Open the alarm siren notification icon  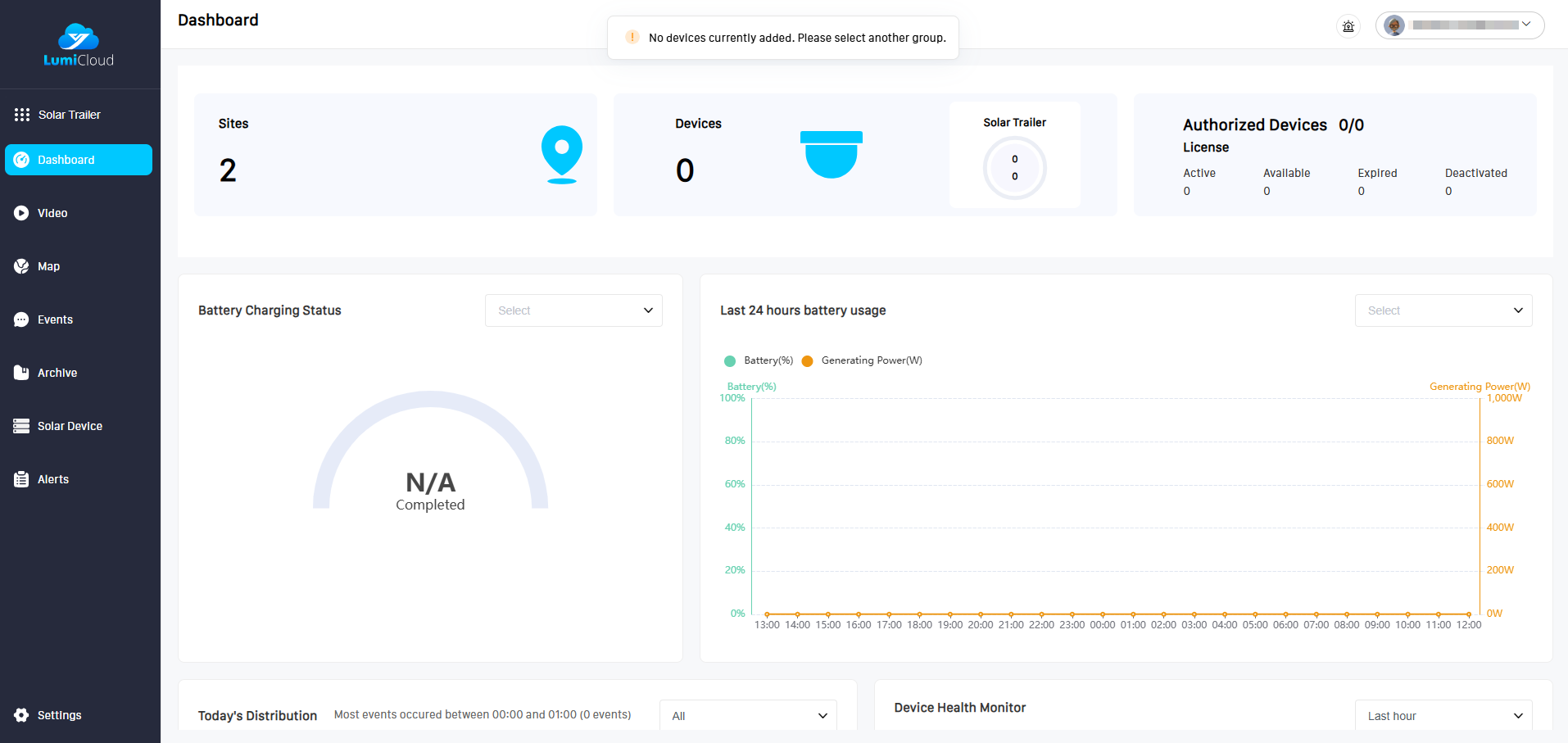[1348, 26]
